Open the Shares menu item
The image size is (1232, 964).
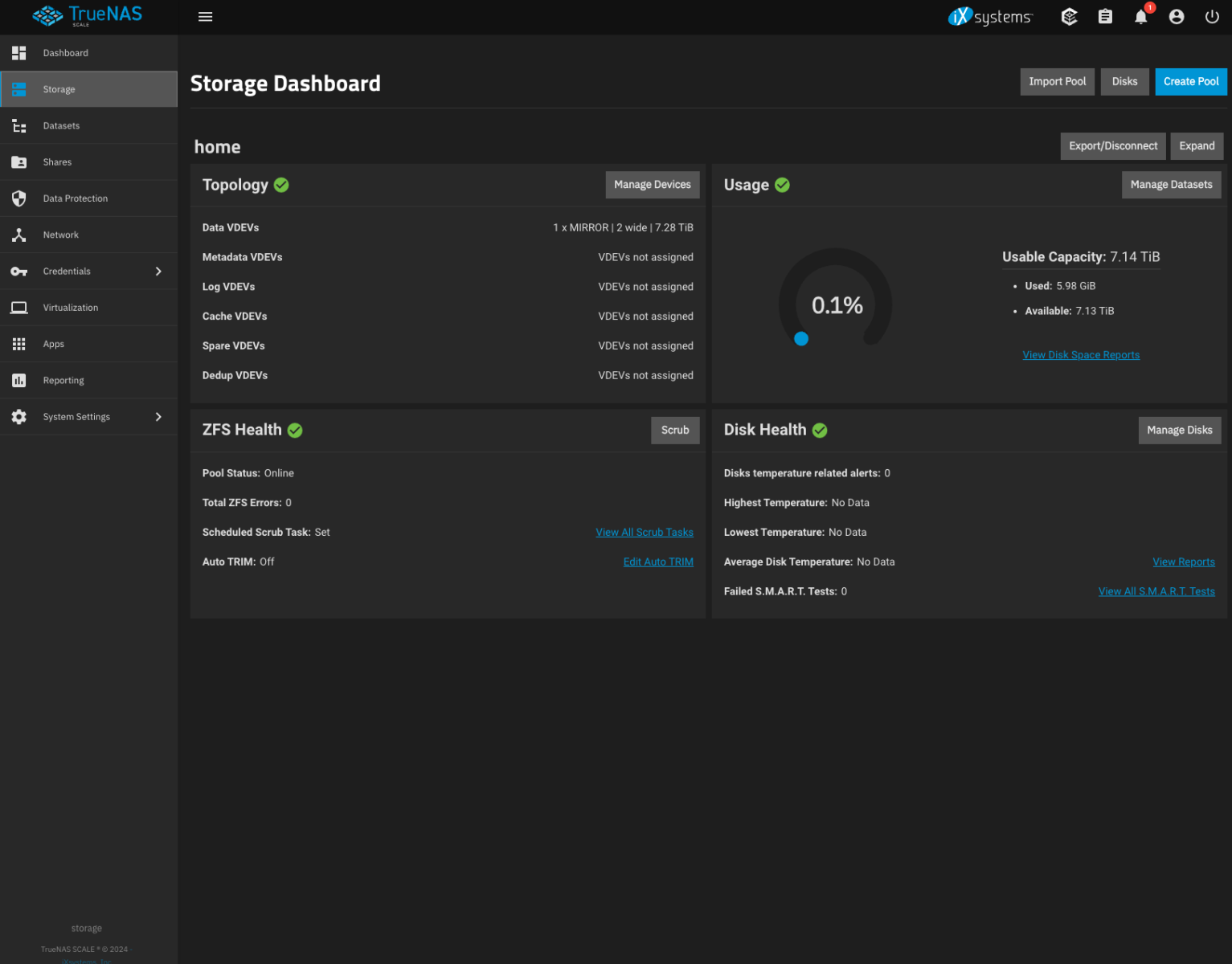pos(88,162)
